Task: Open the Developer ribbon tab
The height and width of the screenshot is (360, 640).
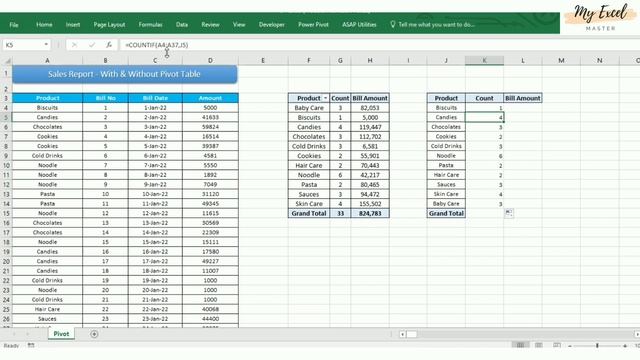Action: [272, 24]
